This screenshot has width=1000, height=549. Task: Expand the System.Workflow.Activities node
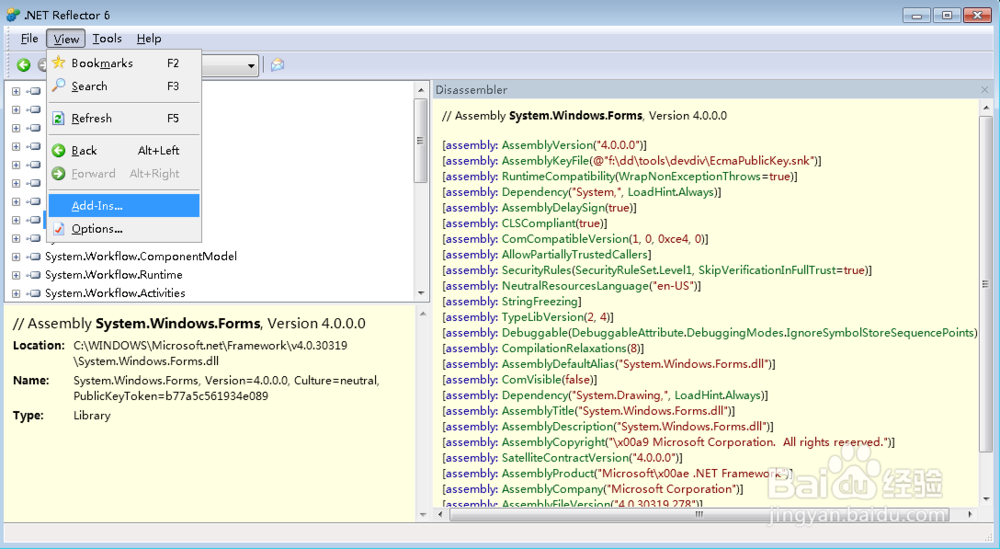pyautogui.click(x=16, y=293)
